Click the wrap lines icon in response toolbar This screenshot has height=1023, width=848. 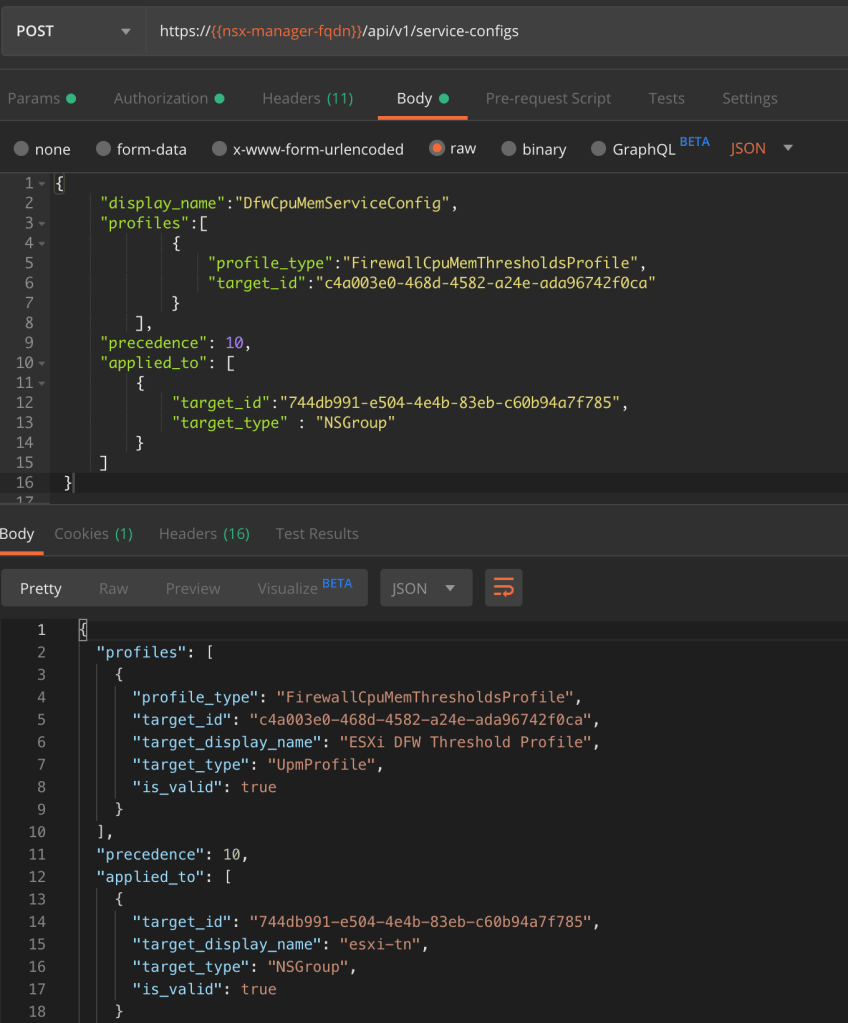(x=504, y=588)
